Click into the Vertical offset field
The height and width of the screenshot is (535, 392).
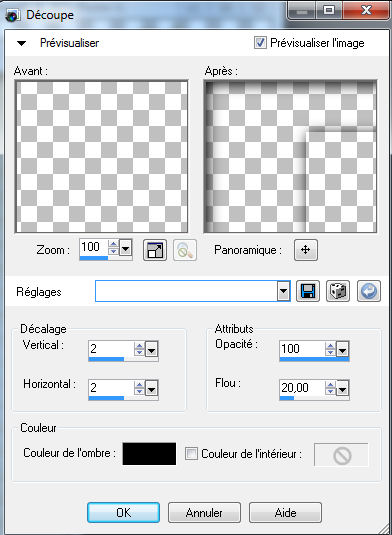point(111,349)
